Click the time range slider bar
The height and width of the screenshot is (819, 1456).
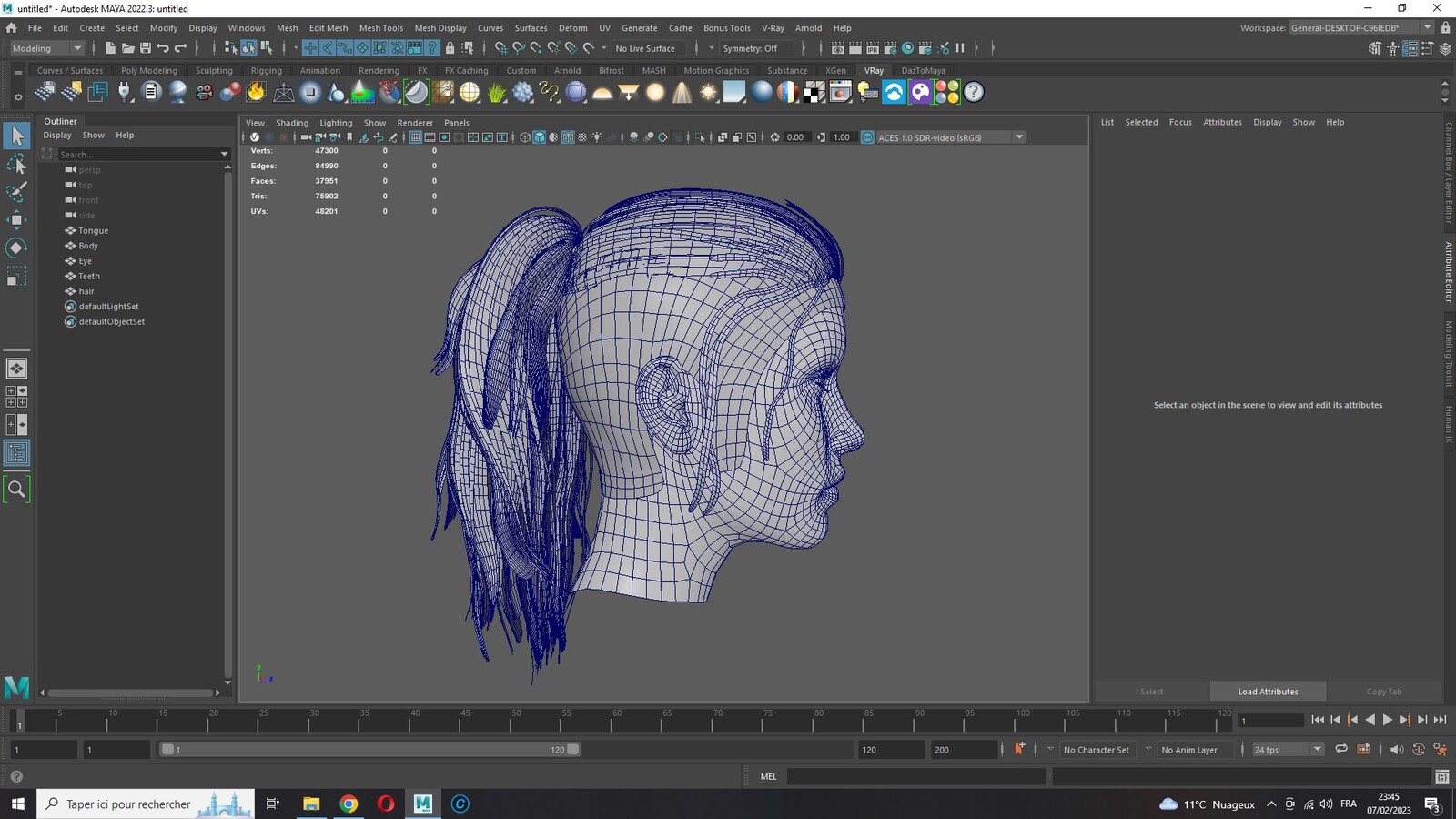coord(370,750)
